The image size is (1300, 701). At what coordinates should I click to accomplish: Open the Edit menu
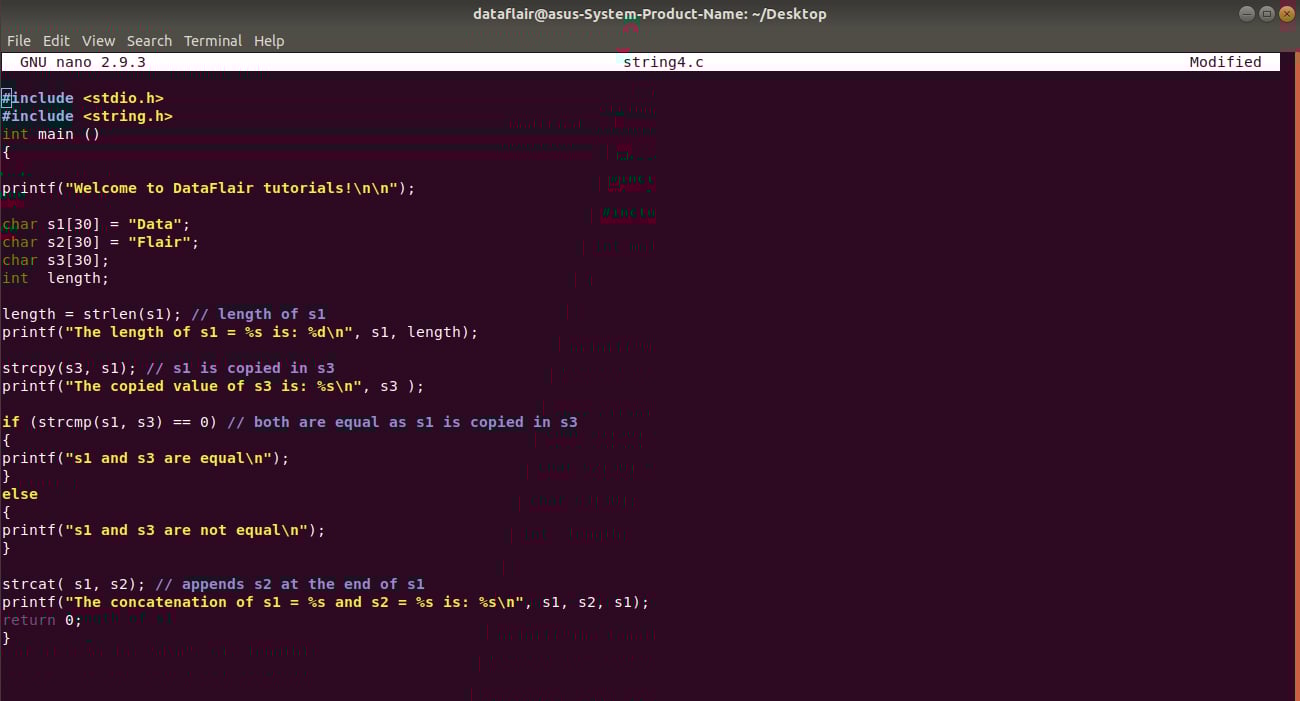[x=56, y=41]
